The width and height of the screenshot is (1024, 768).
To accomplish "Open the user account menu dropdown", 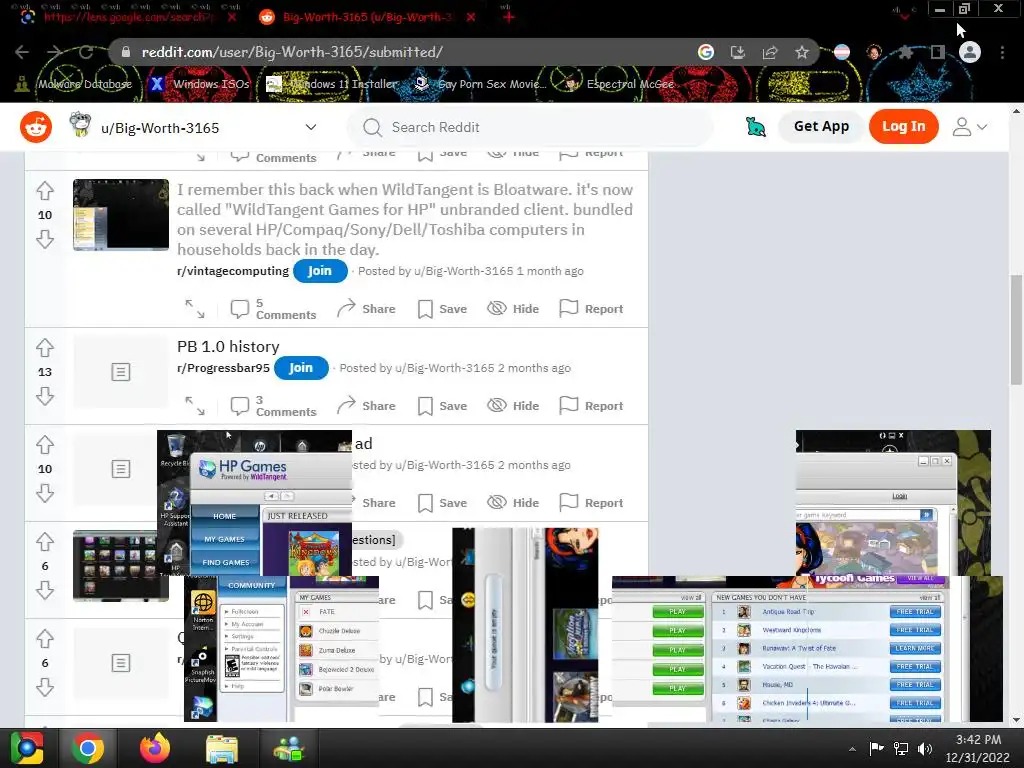I will (x=969, y=127).
